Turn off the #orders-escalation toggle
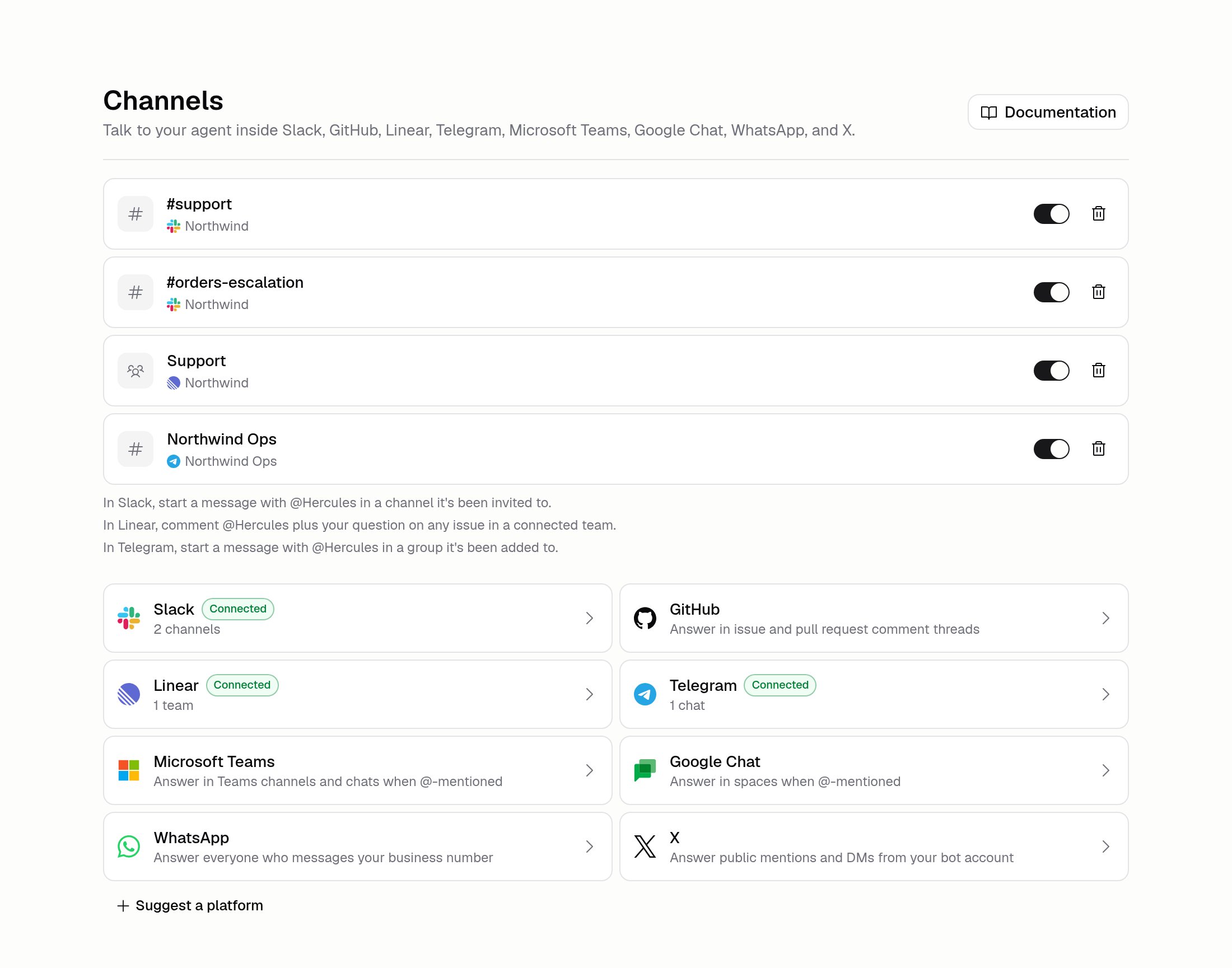 coord(1051,292)
